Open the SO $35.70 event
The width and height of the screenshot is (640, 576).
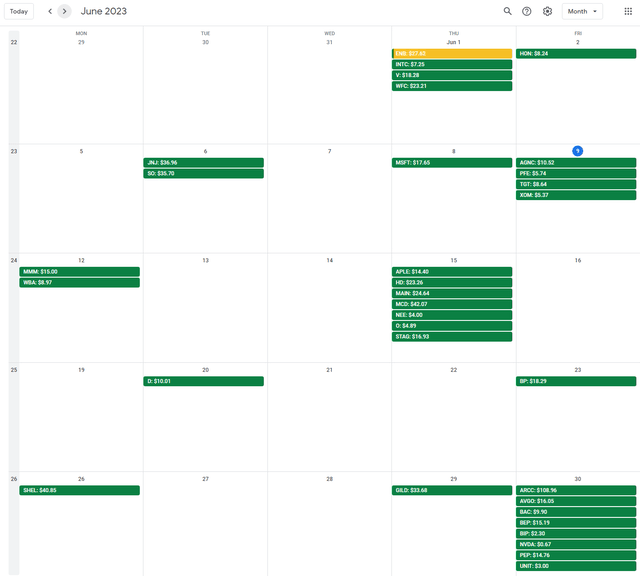point(203,173)
